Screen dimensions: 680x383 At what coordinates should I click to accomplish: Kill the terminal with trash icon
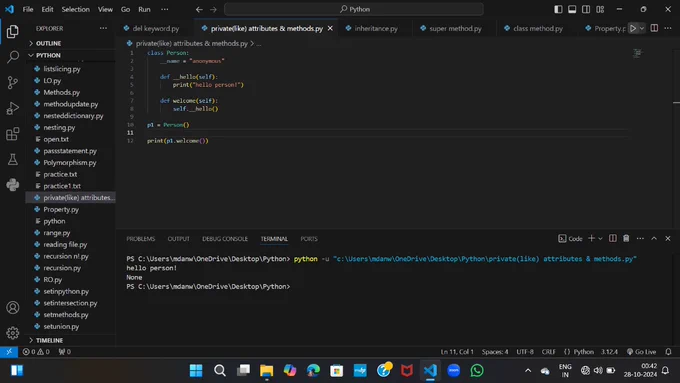click(x=626, y=238)
